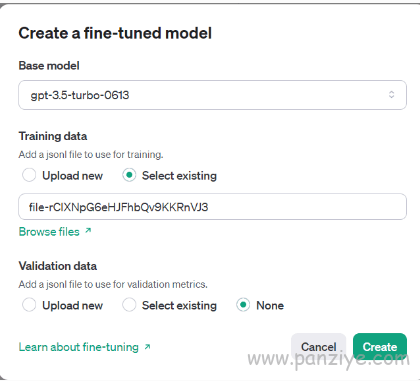Click 'Add a jsonl file to use for validation metrics.'
Screen dimensions: 420x381
113,284
